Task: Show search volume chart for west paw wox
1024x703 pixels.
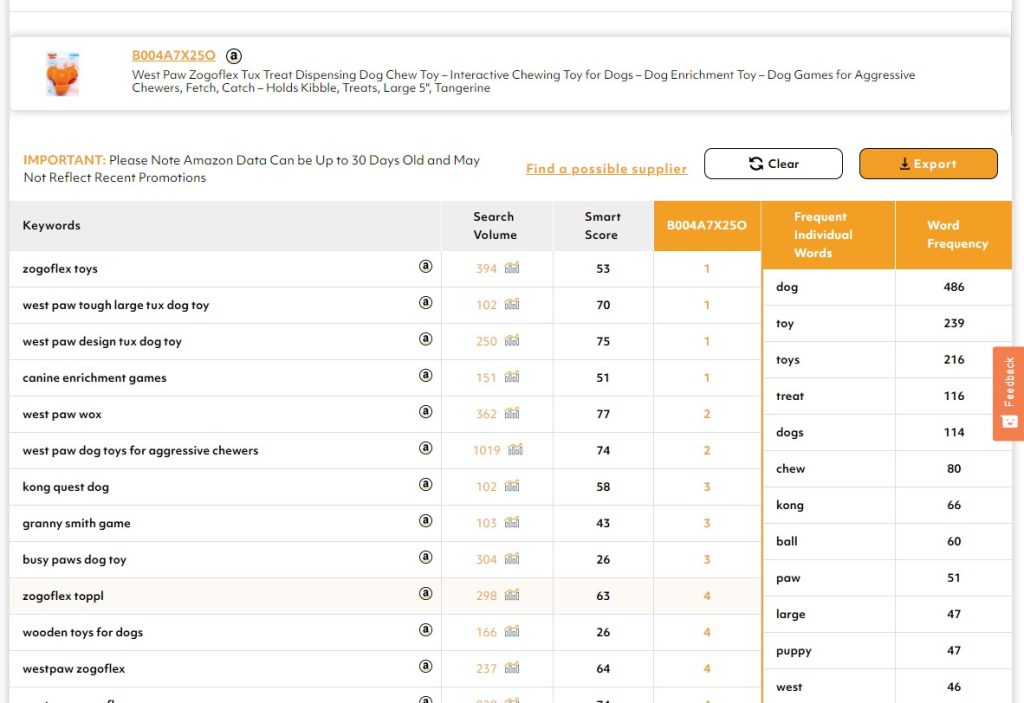Action: point(512,413)
